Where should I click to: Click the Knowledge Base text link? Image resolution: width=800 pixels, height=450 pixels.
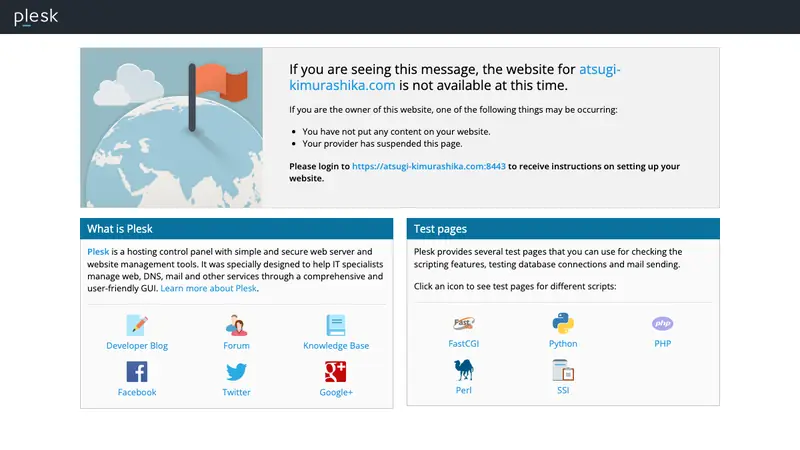click(336, 345)
